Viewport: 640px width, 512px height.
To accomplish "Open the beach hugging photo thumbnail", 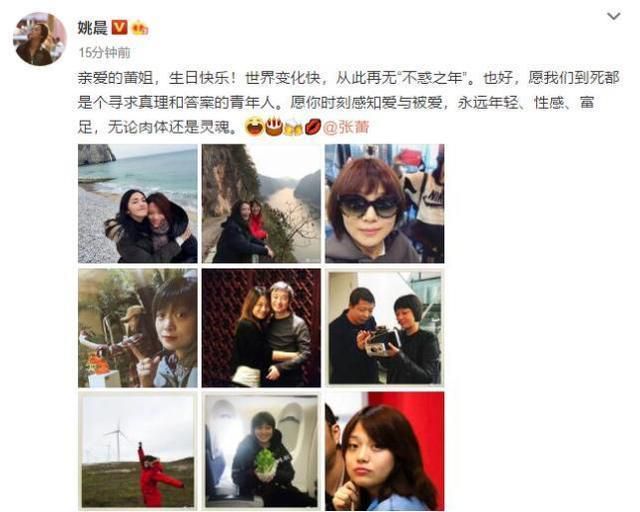I will (x=138, y=203).
